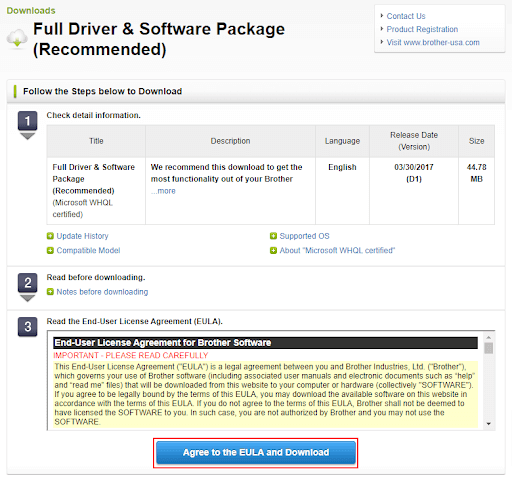Click "Follow the Steps below to Download" heading
Image resolution: width=512 pixels, height=479 pixels.
(102, 91)
